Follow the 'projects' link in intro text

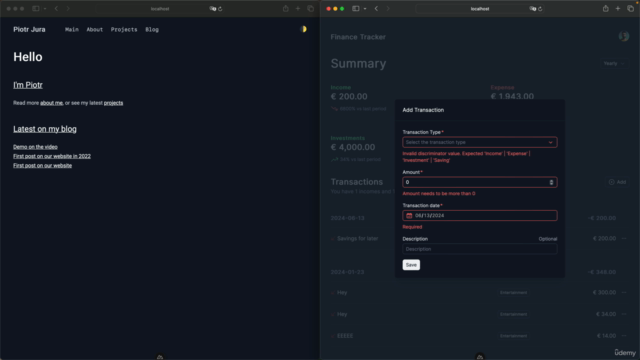pos(113,103)
